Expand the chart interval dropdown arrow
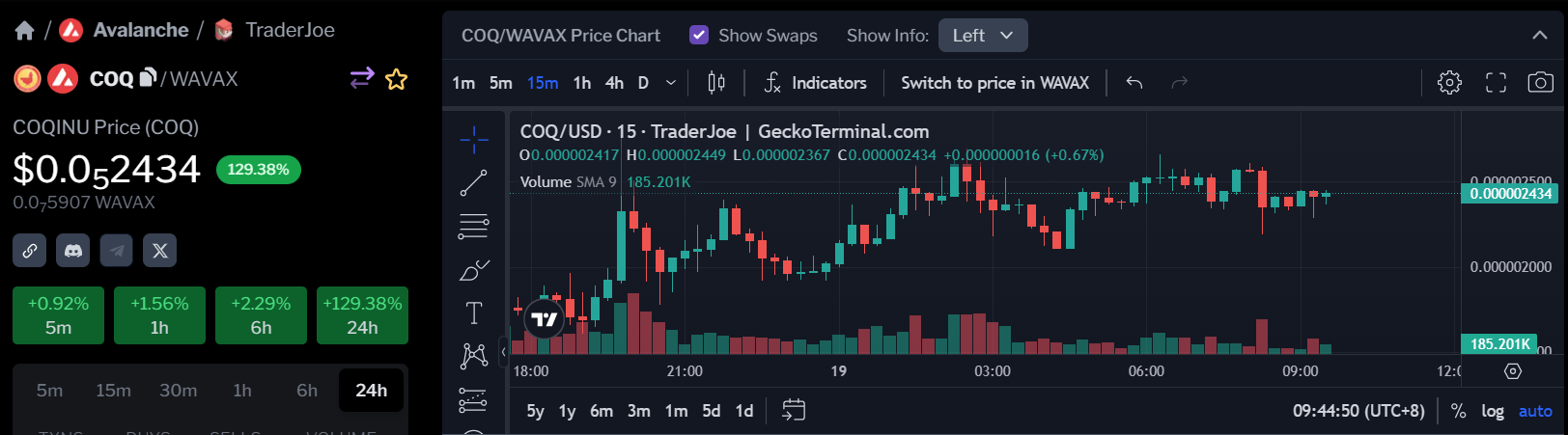 [671, 83]
